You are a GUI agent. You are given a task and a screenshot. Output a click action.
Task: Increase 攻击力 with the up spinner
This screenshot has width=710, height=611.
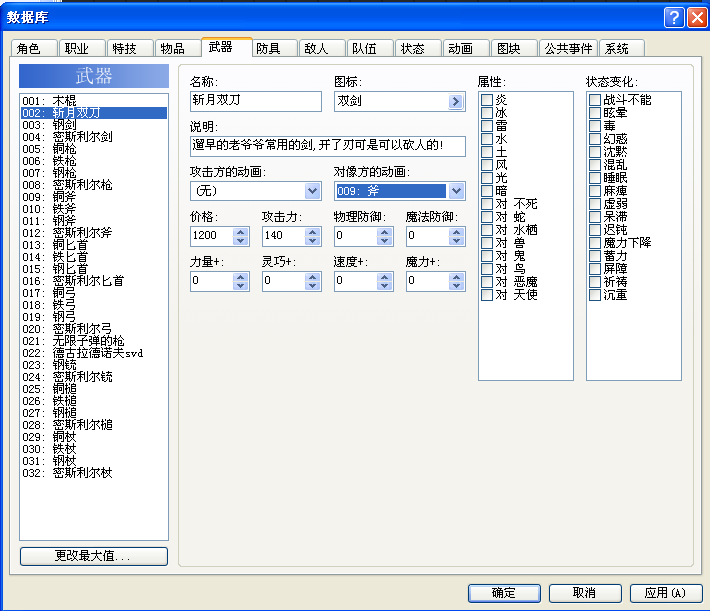click(312, 232)
